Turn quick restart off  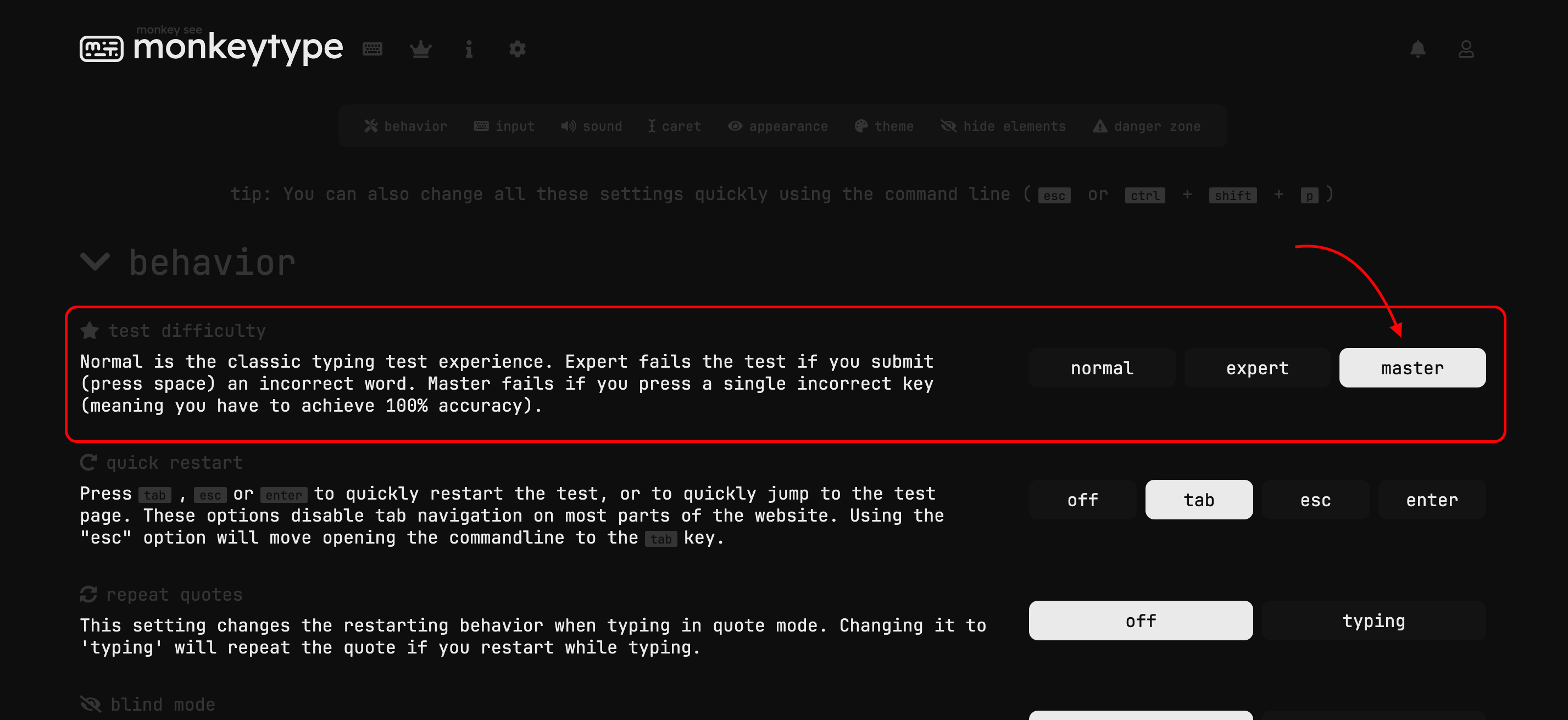(1082, 500)
